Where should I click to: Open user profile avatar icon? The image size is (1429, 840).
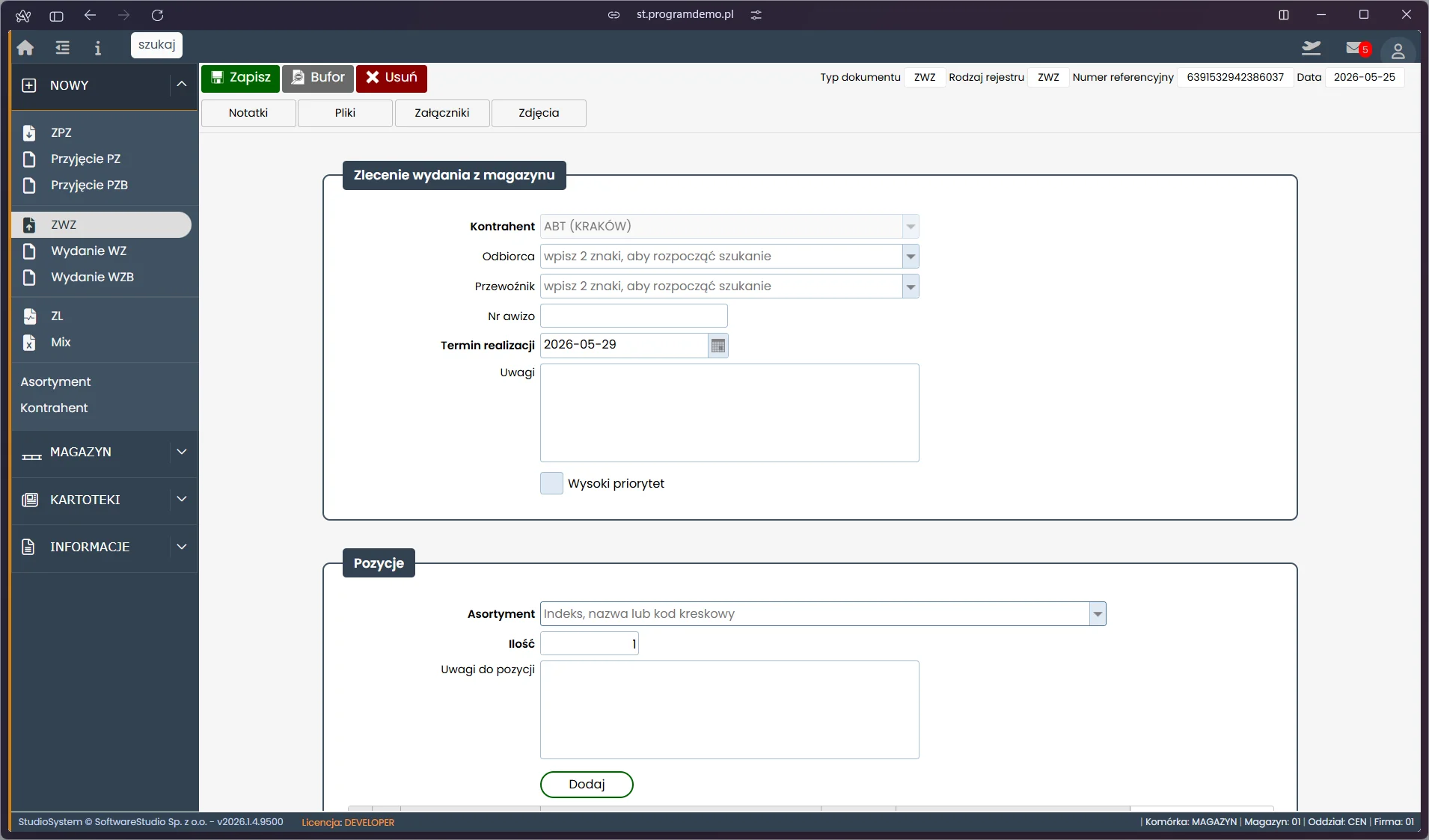coord(1398,50)
